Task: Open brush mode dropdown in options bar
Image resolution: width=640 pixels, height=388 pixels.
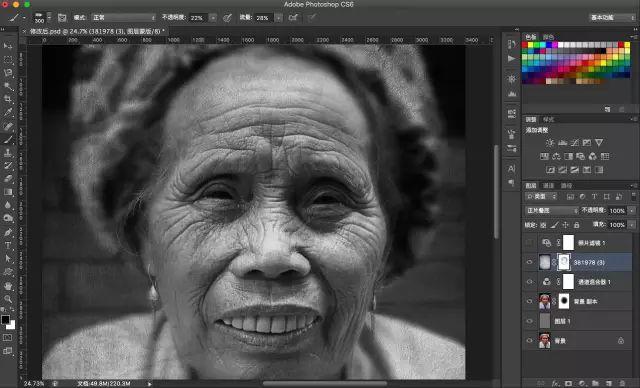Action: point(124,18)
